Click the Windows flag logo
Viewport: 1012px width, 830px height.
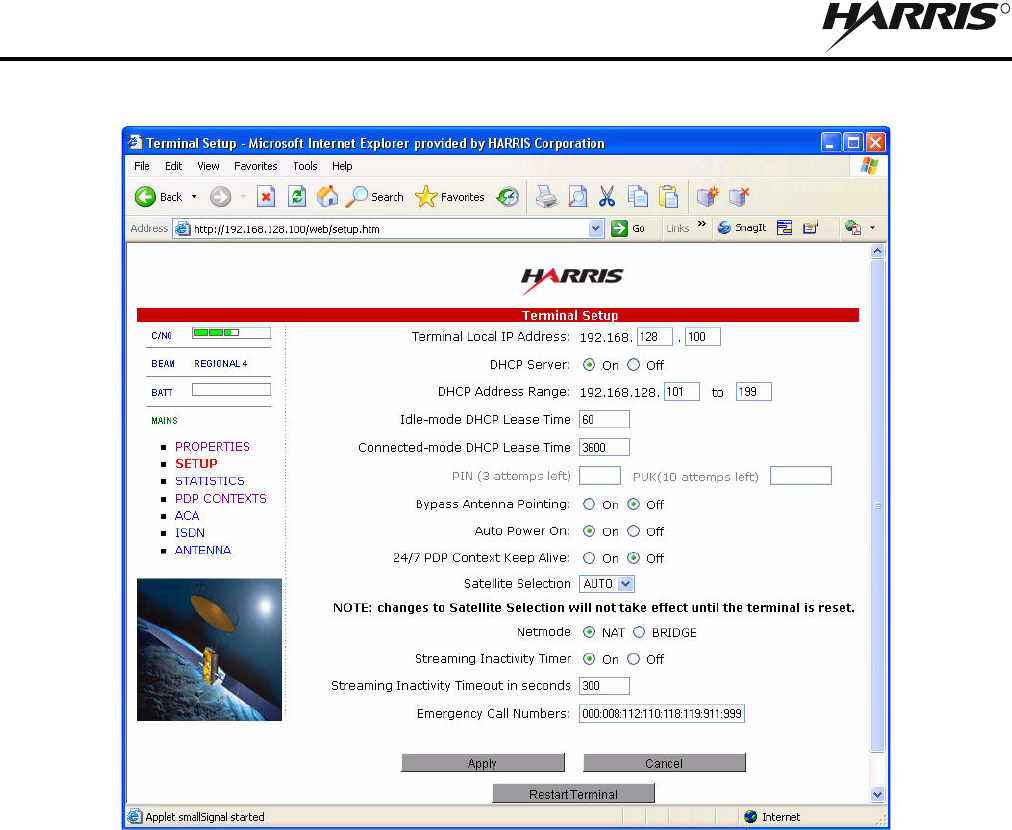coord(869,166)
